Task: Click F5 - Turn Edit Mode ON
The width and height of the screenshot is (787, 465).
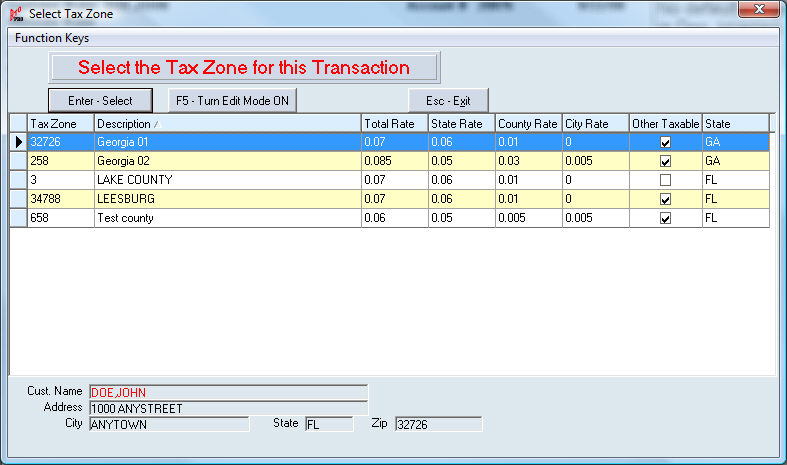Action: pyautogui.click(x=232, y=101)
